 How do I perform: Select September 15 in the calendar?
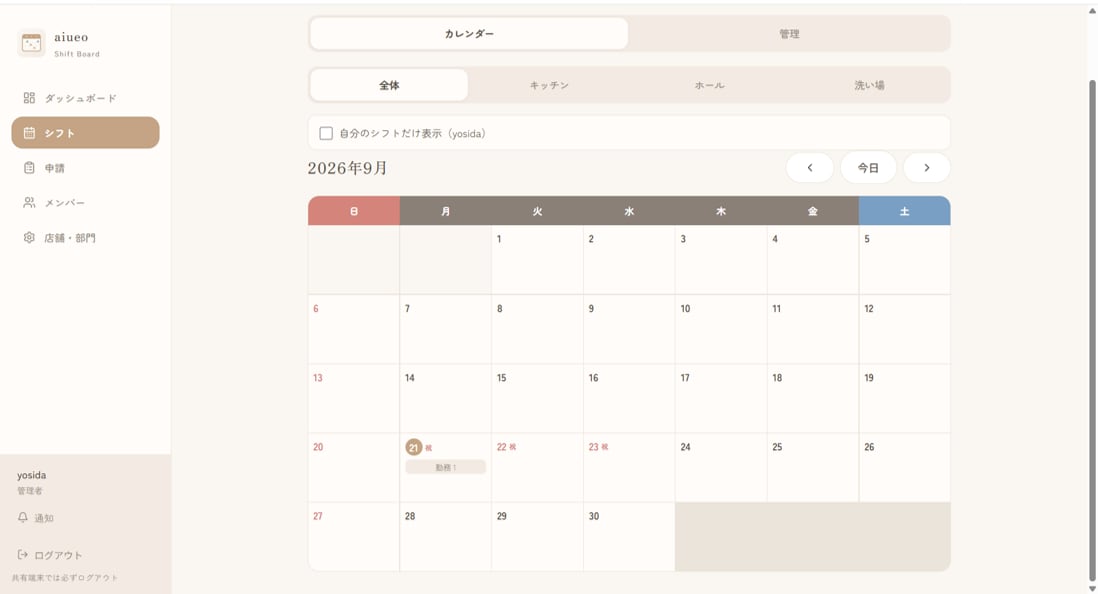537,398
